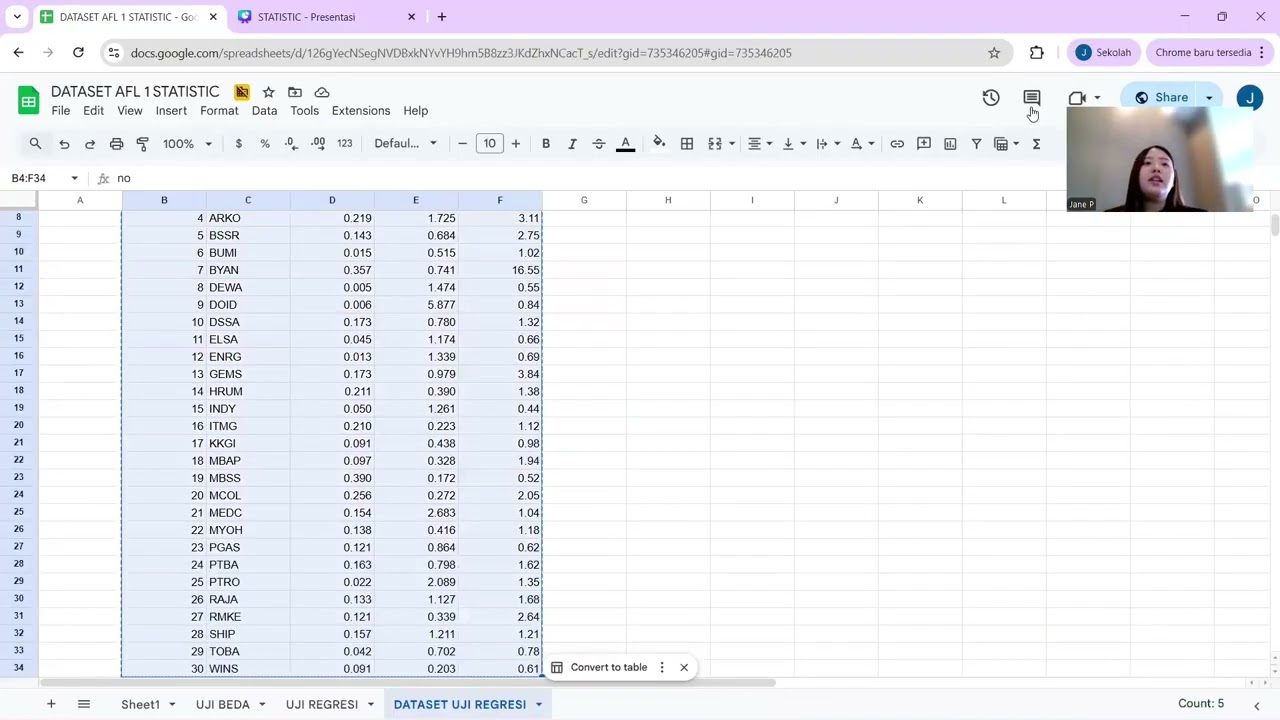The height and width of the screenshot is (720, 1280).
Task: Decrease font size with minus button
Action: point(462,144)
